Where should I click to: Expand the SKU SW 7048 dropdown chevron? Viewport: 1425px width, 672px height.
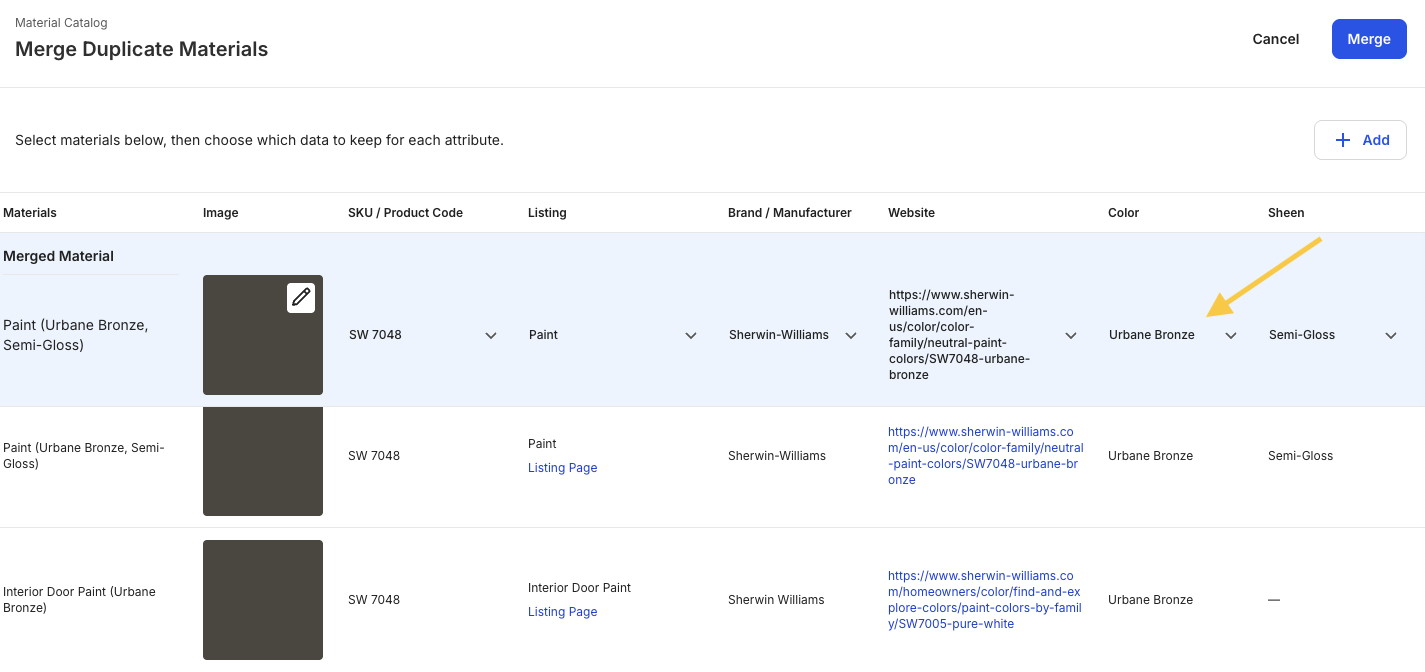[x=491, y=335]
